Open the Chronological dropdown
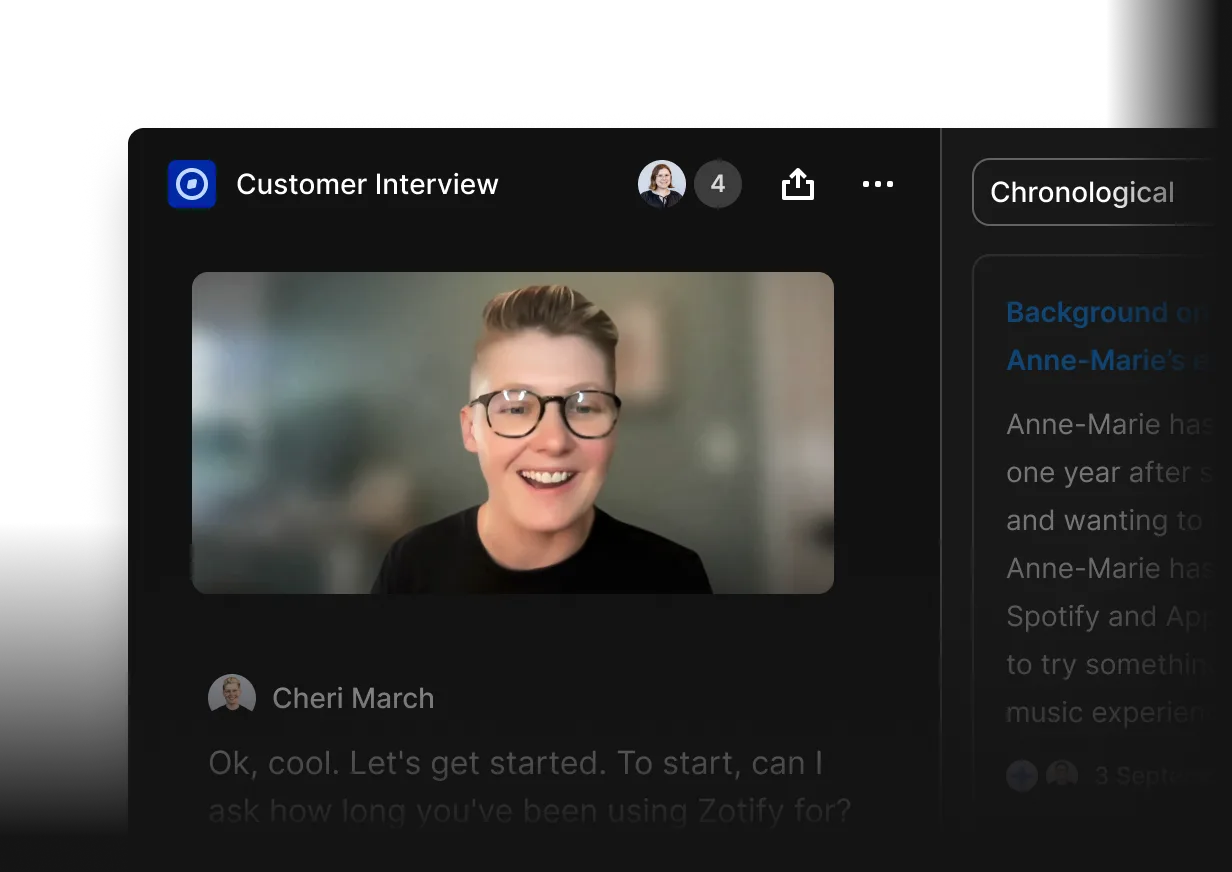This screenshot has height=872, width=1232. click(1102, 192)
